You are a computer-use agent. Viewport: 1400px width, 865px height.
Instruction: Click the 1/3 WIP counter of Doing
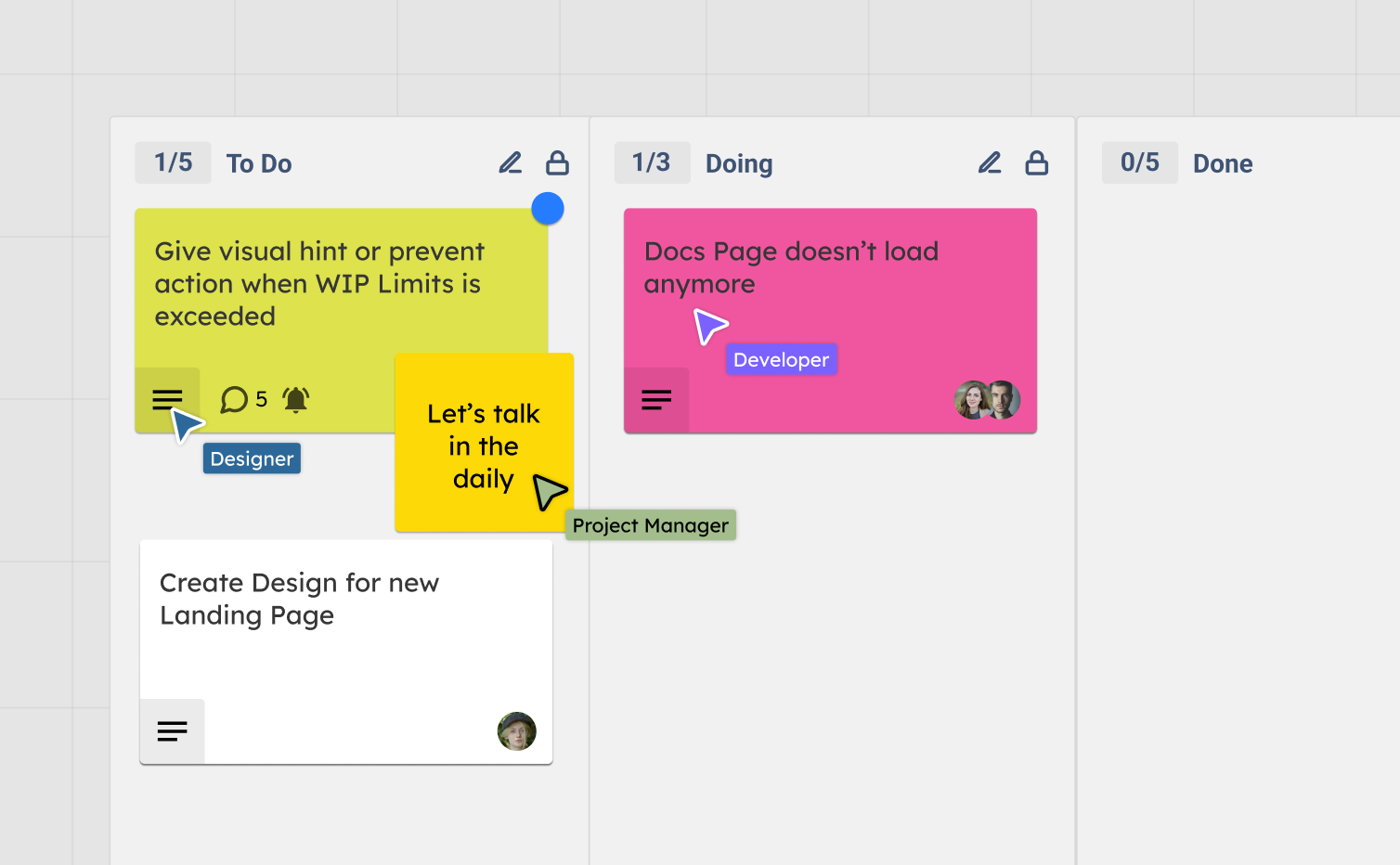pos(652,163)
